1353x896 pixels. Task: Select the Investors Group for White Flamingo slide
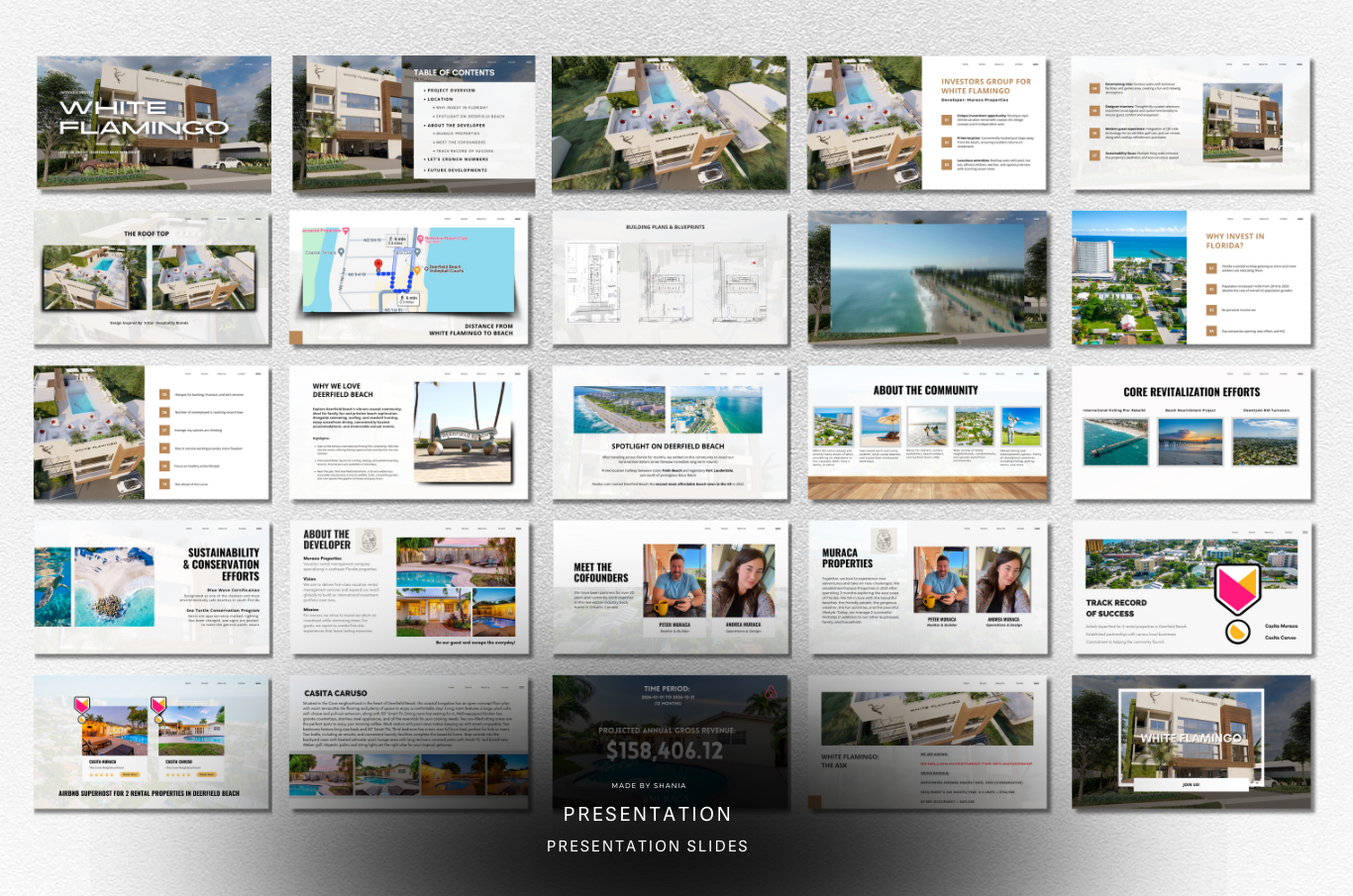point(926,123)
